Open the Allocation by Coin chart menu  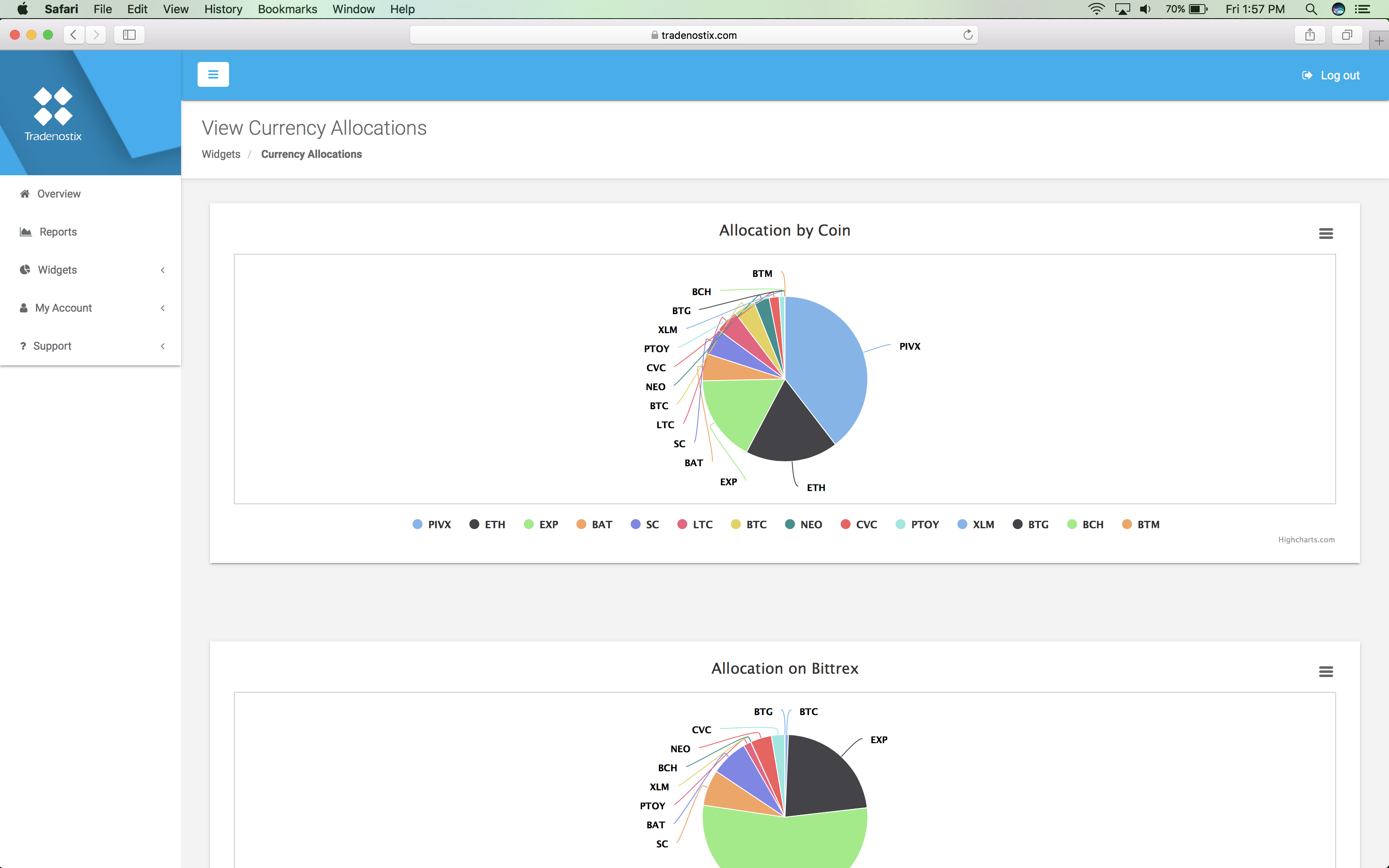(1326, 234)
